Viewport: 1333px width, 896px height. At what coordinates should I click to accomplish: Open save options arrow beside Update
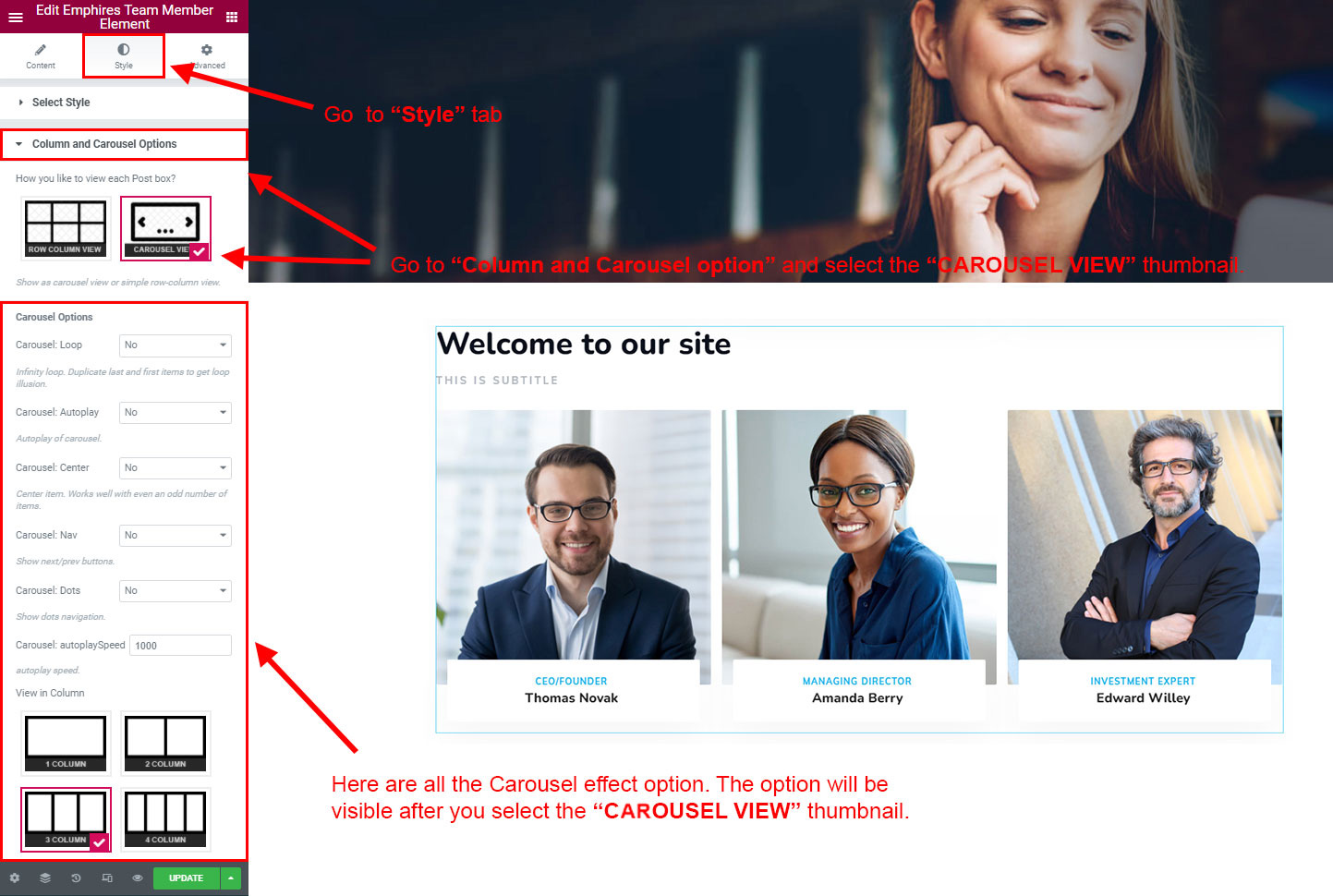[231, 878]
